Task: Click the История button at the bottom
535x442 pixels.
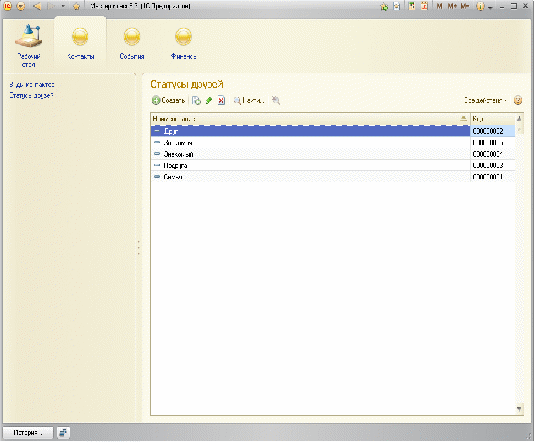Action: click(28, 433)
